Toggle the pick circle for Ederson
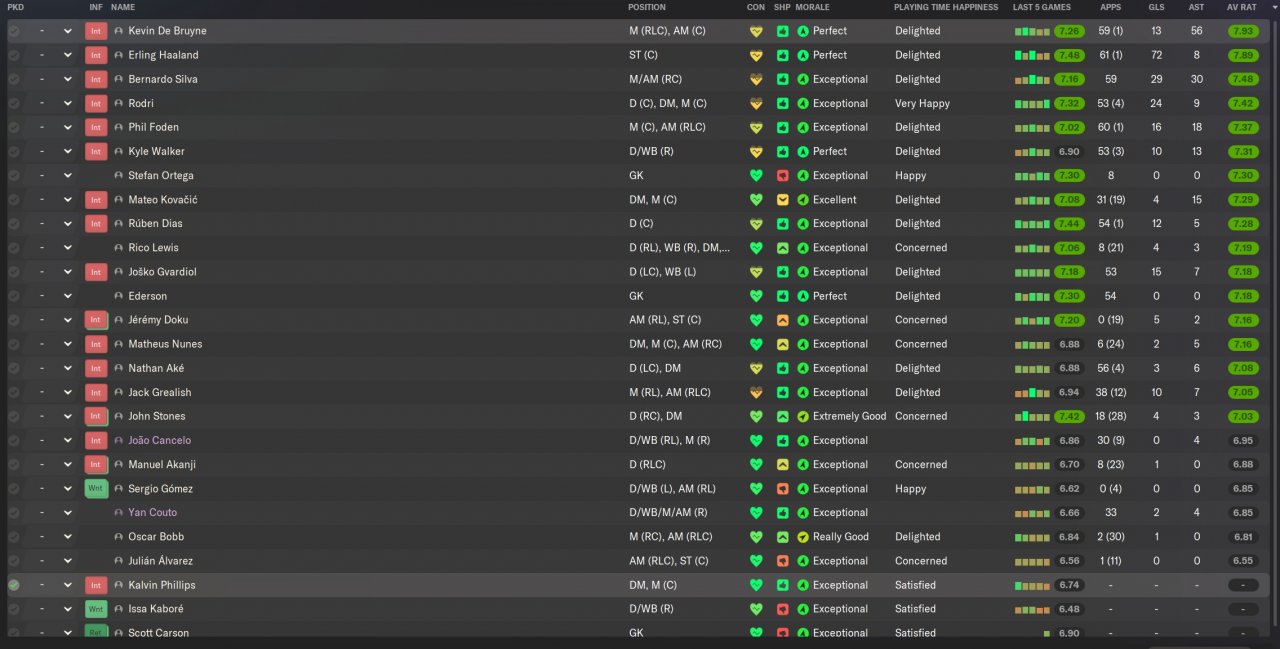 click(x=14, y=296)
